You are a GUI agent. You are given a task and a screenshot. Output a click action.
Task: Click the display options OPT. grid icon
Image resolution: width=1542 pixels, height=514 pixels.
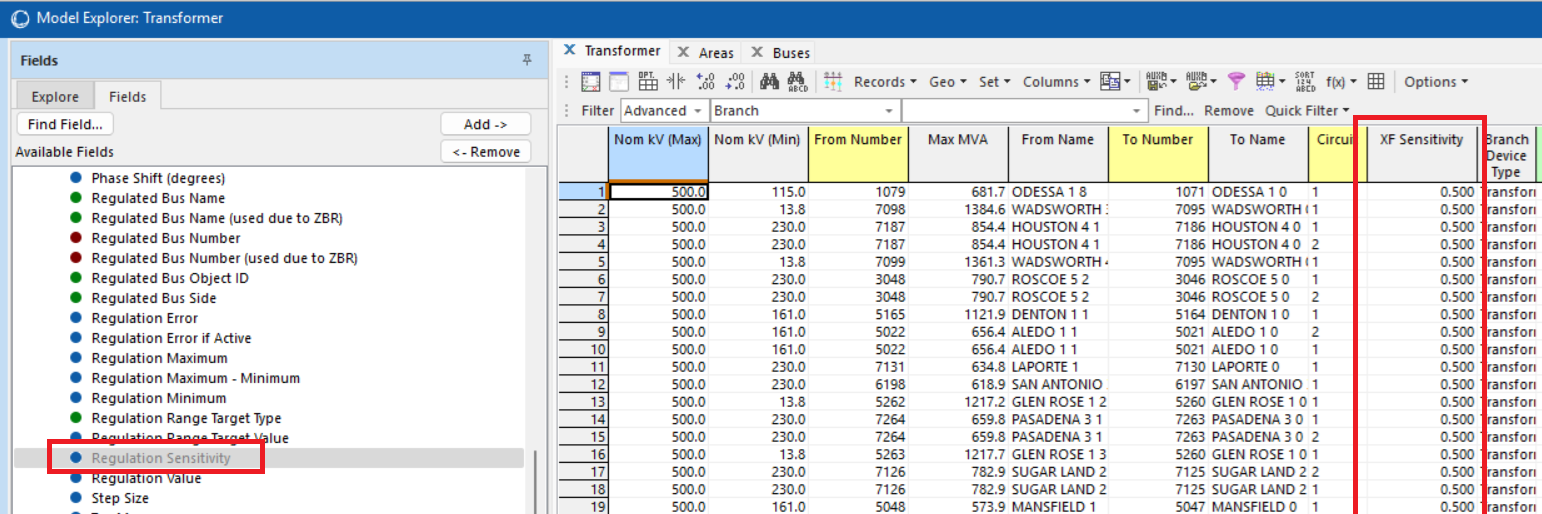(x=647, y=82)
